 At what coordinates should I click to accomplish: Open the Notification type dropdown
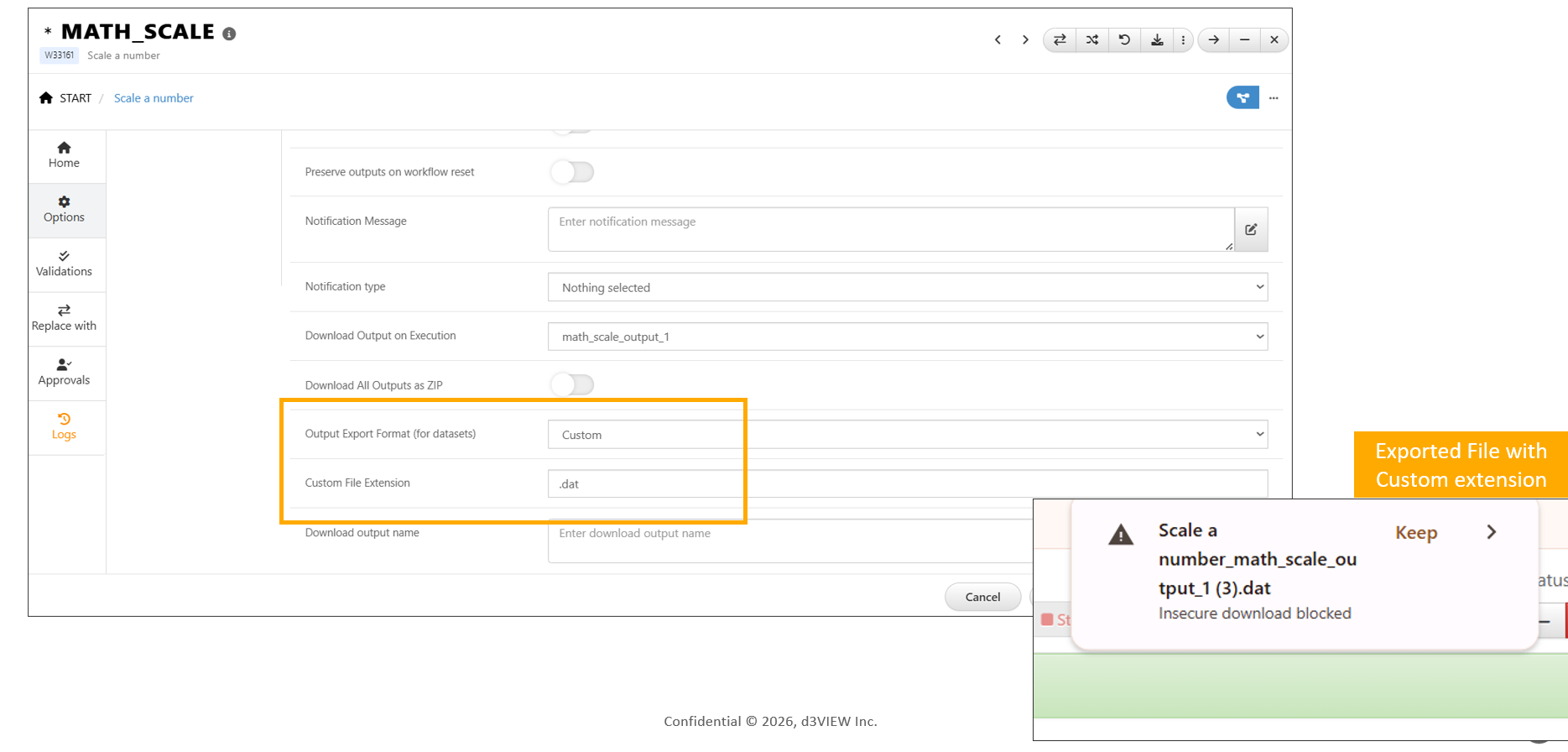click(907, 287)
